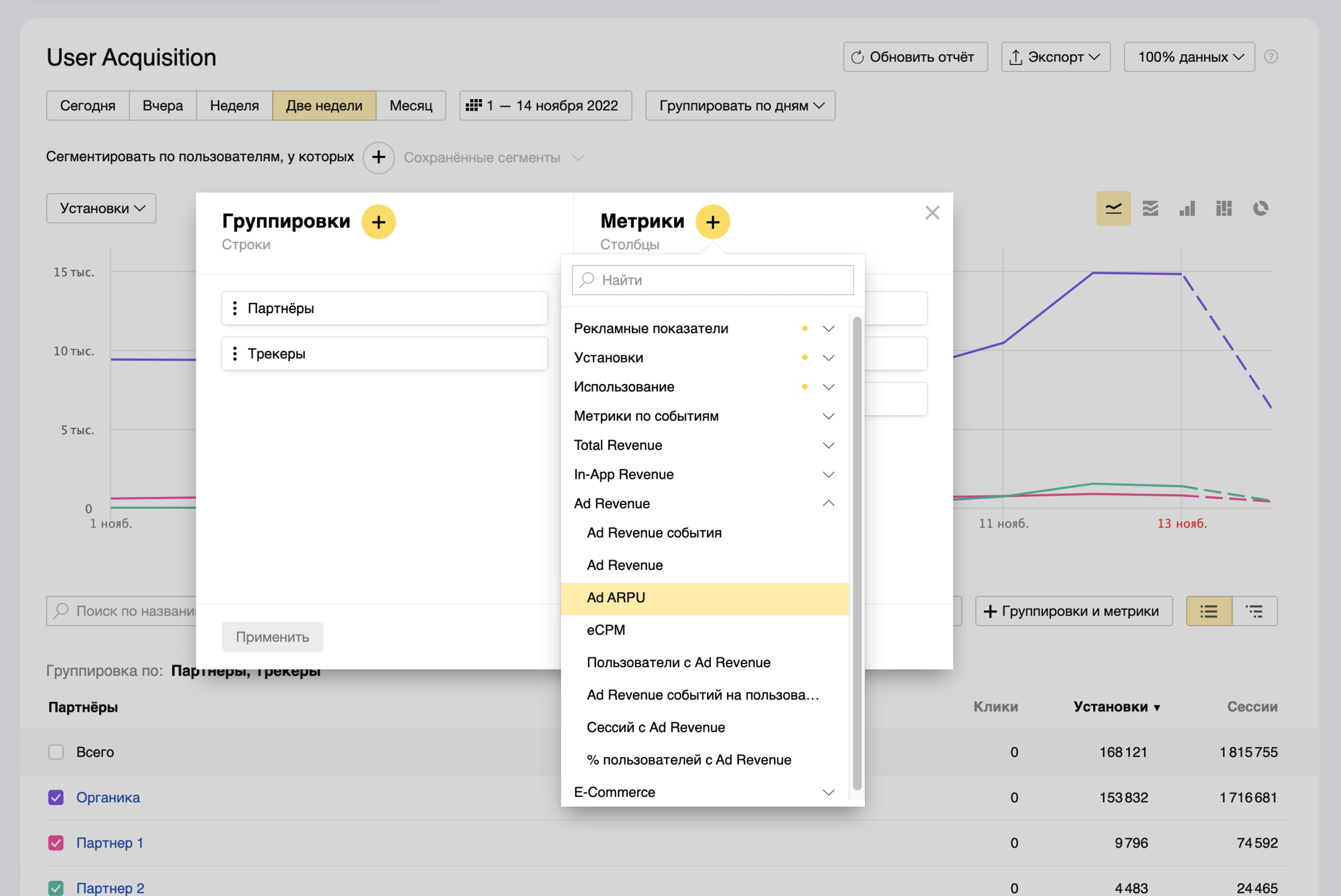Click yellow plus next to Группировки

point(378,222)
